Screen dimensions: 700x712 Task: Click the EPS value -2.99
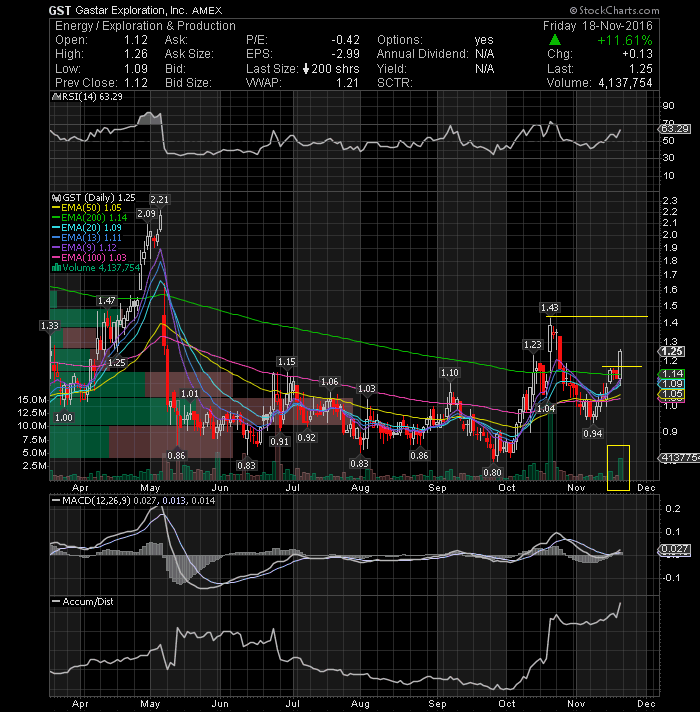[345, 54]
